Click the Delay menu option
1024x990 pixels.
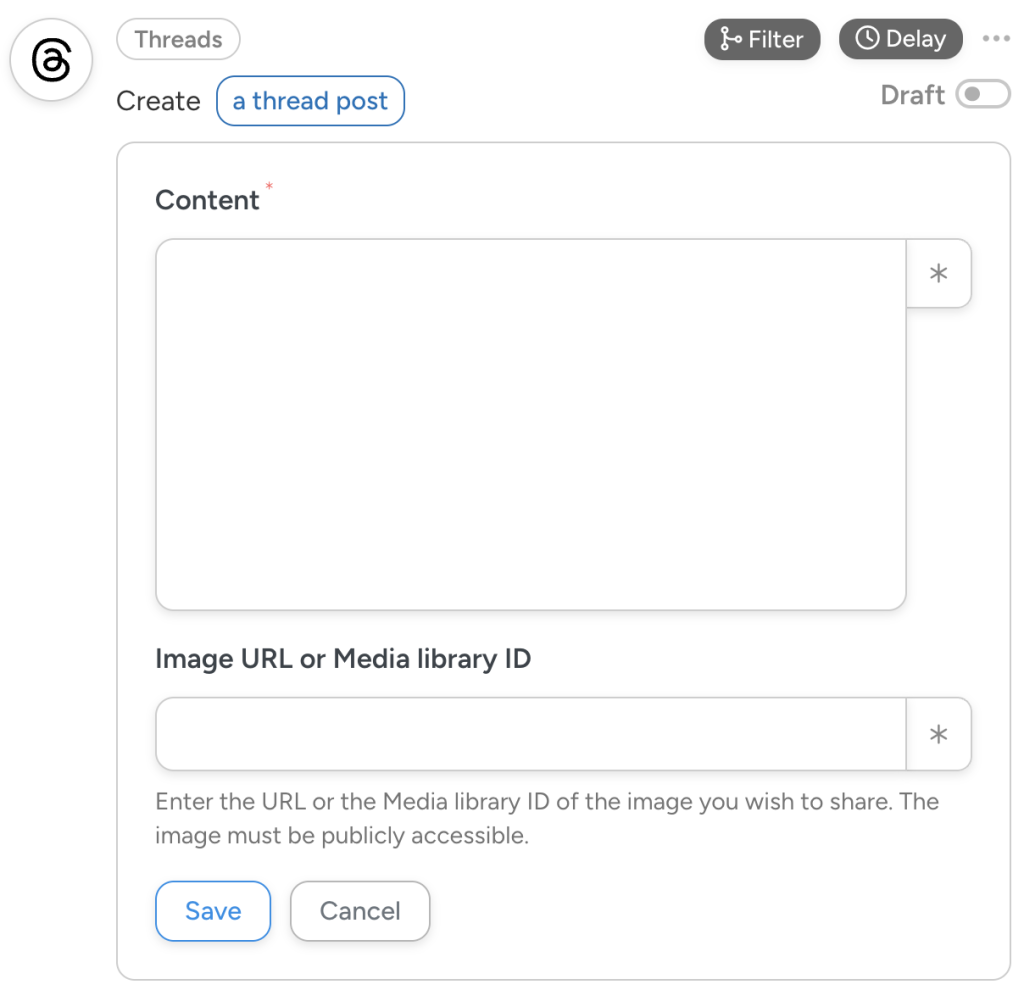click(900, 39)
